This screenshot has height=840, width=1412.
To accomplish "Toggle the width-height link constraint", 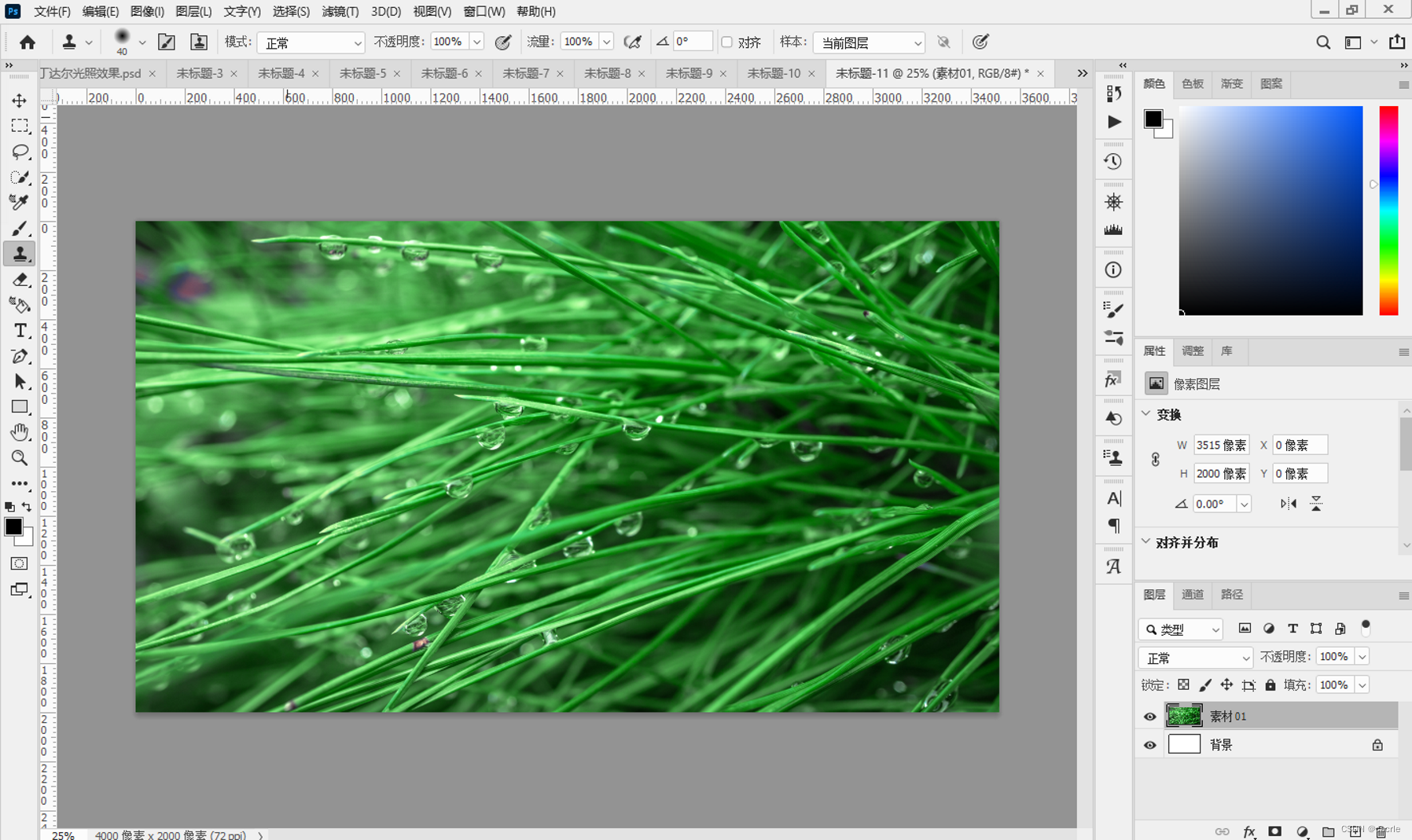I will [1155, 459].
